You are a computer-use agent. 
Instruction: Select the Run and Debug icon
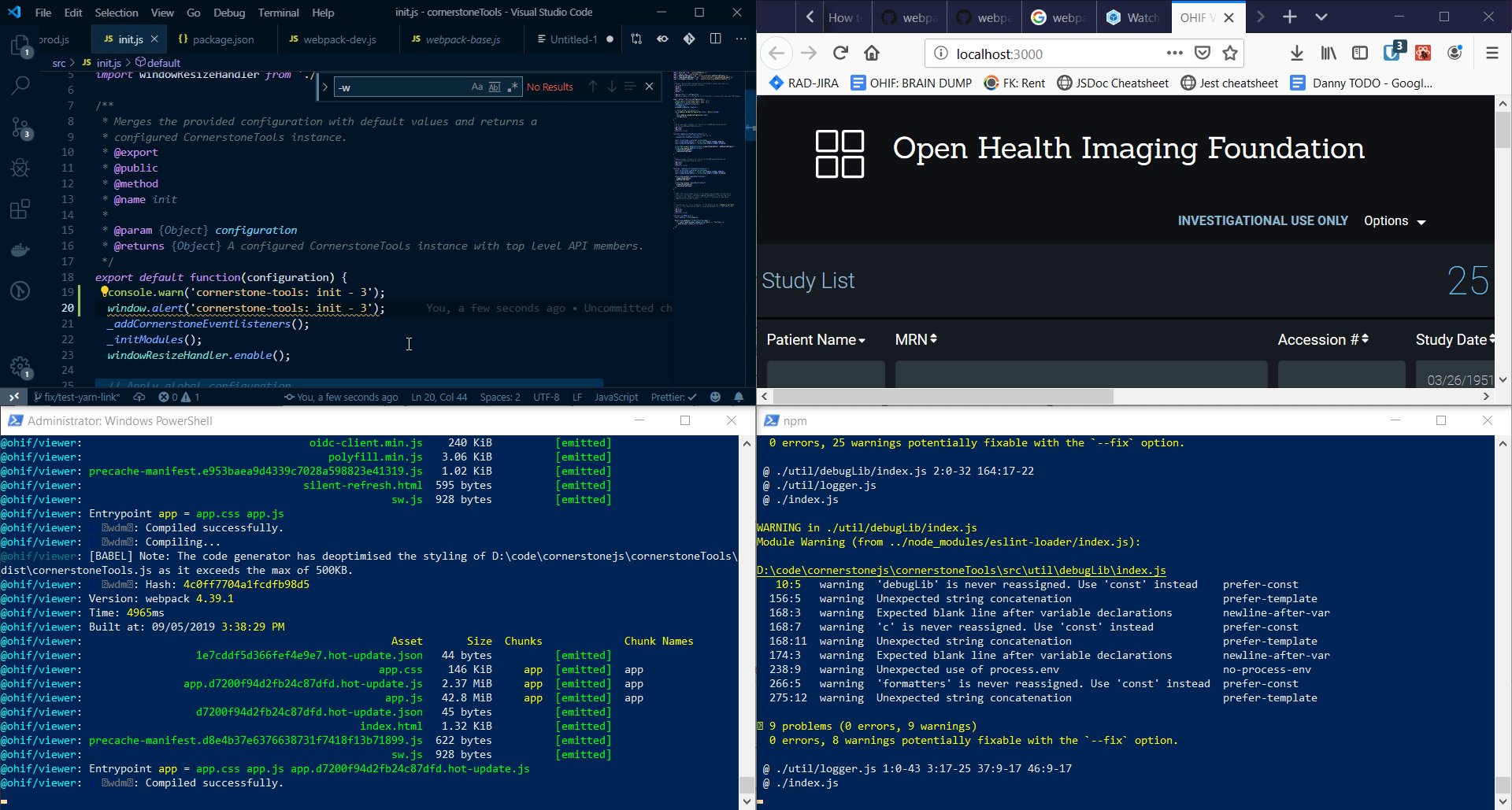click(20, 168)
